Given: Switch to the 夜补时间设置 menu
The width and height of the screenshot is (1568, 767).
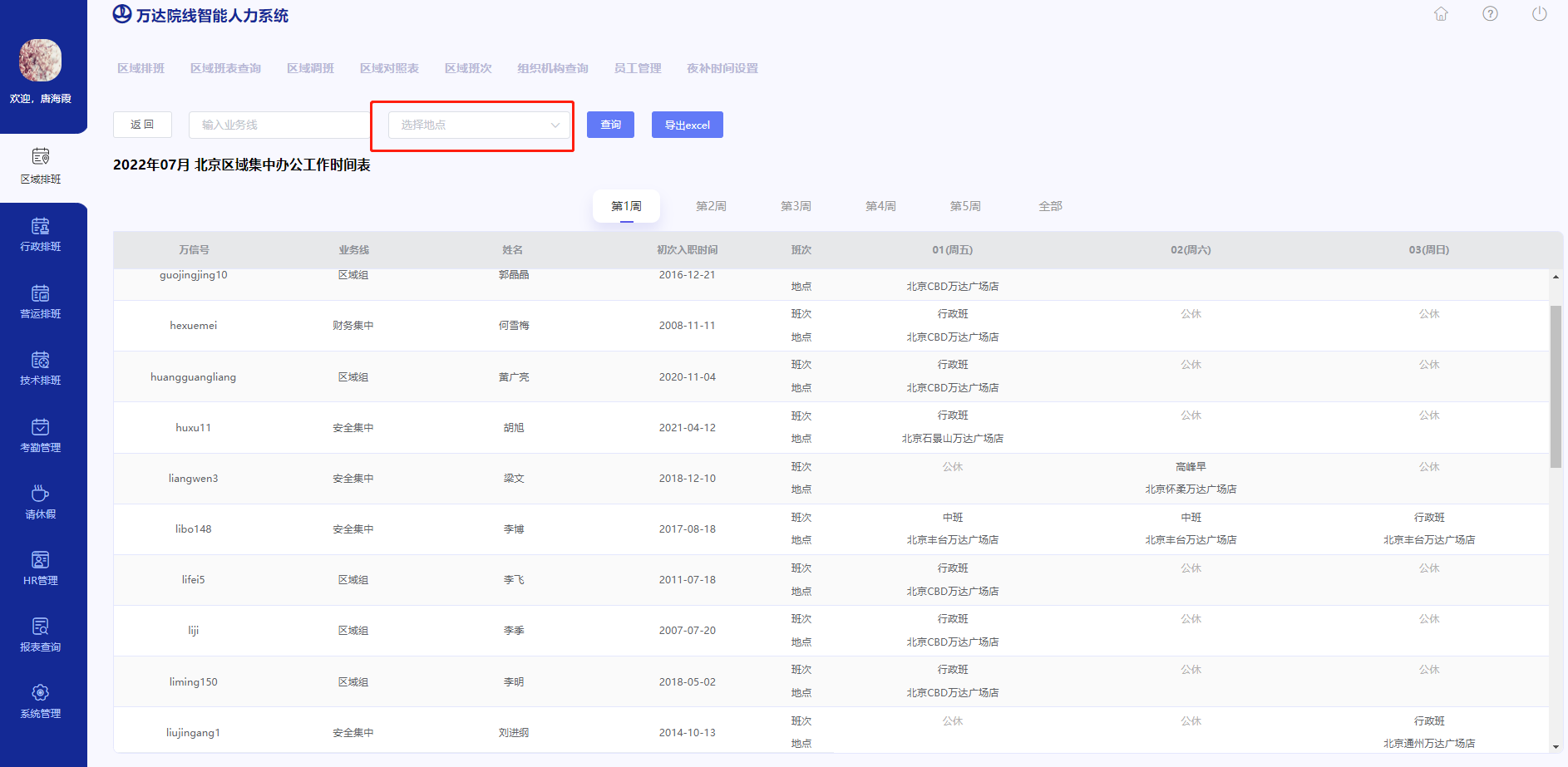Looking at the screenshot, I should (x=722, y=68).
